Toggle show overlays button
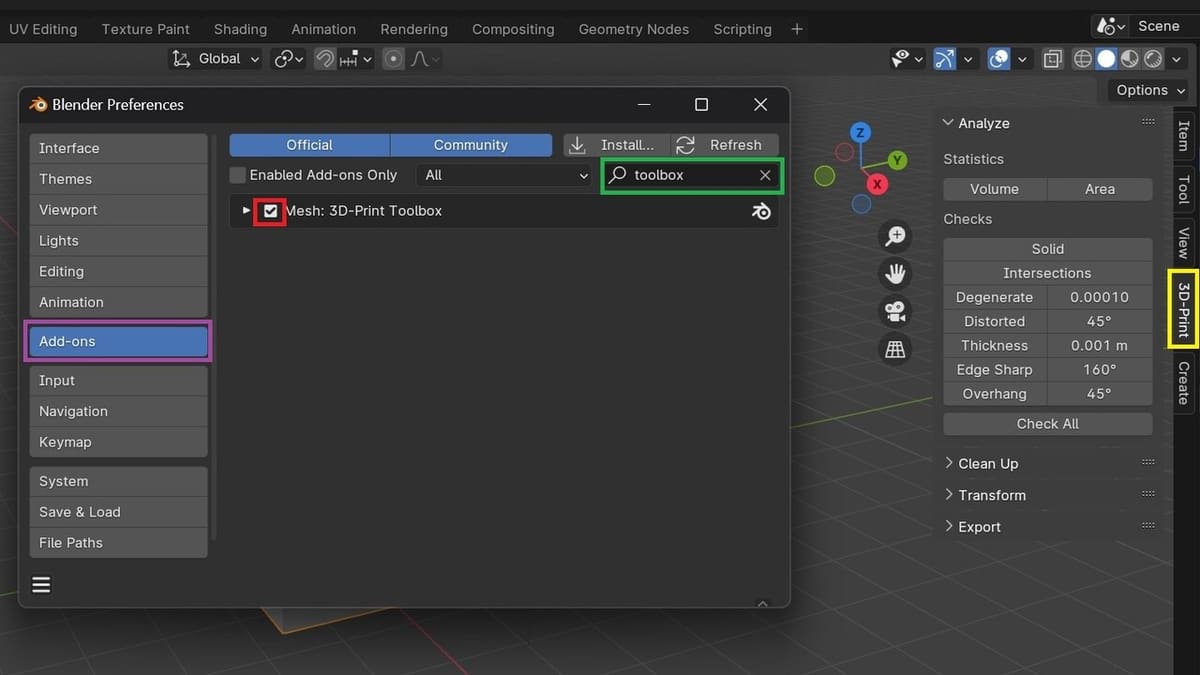 click(999, 59)
